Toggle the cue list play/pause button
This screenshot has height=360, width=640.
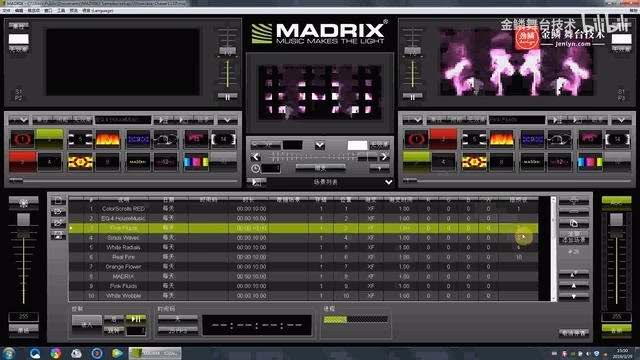point(136,319)
